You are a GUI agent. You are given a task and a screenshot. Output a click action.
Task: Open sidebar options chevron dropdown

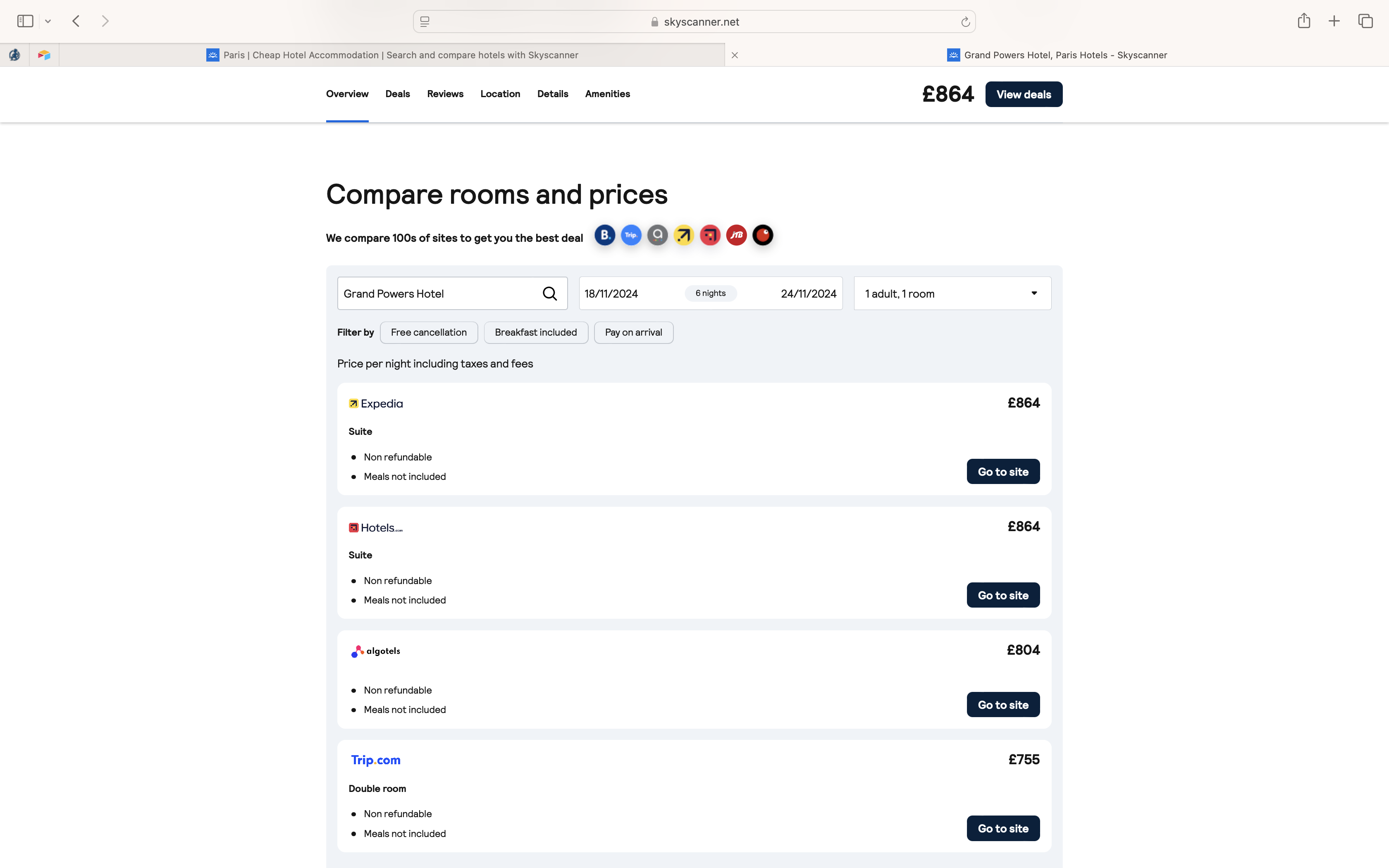[x=48, y=21]
